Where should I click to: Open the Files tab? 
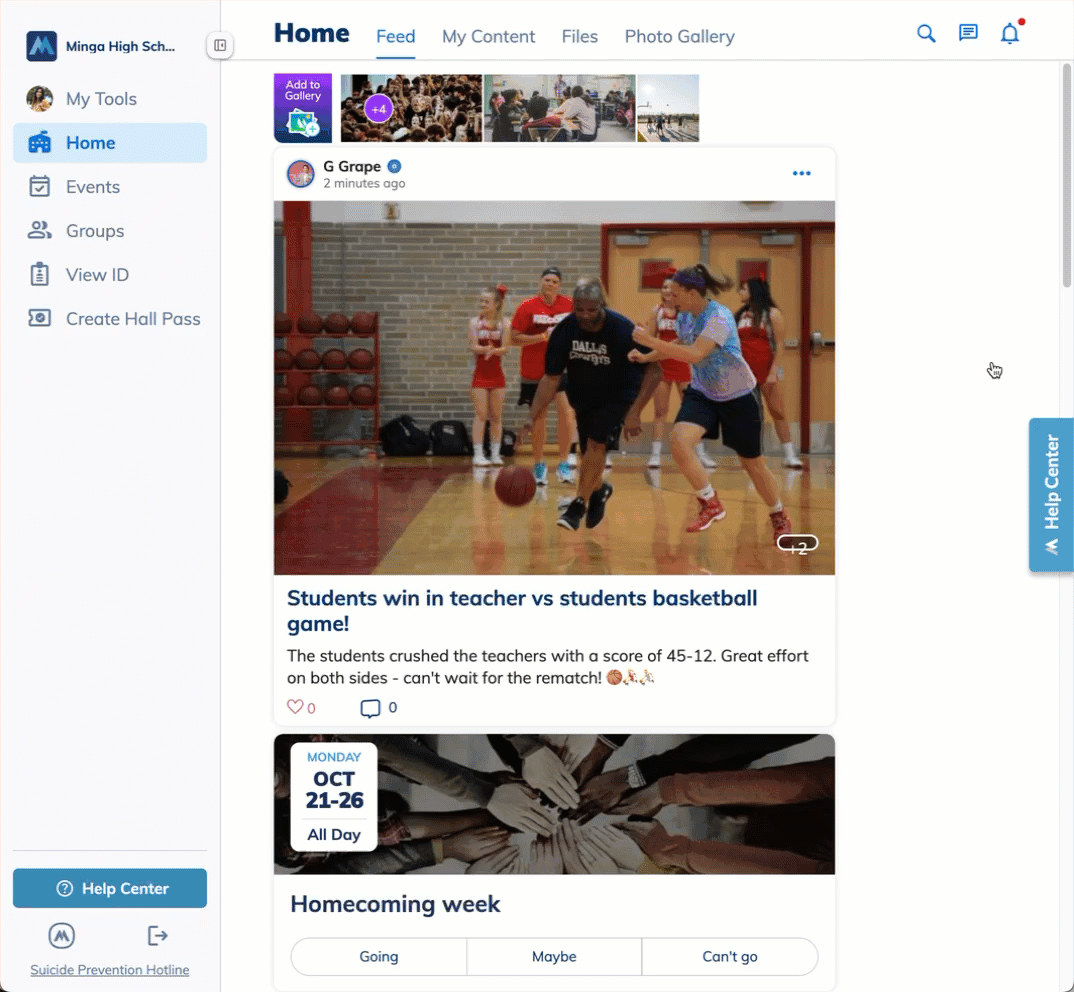coord(579,36)
